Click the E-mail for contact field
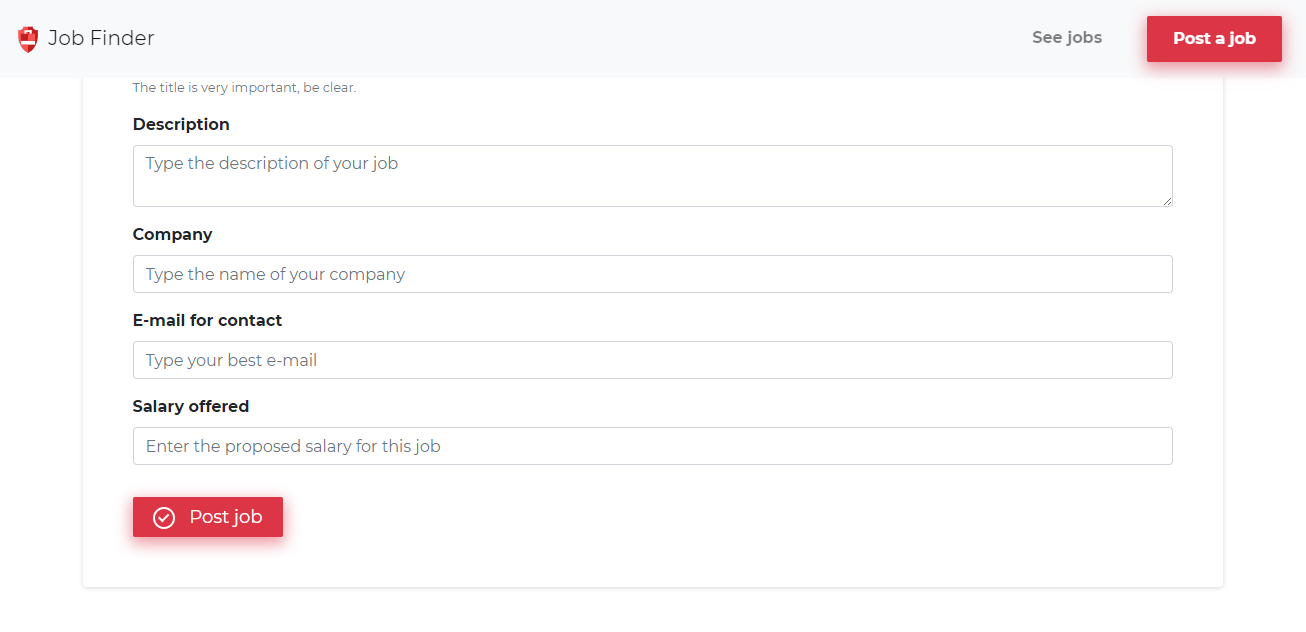The width and height of the screenshot is (1306, 632). click(652, 360)
